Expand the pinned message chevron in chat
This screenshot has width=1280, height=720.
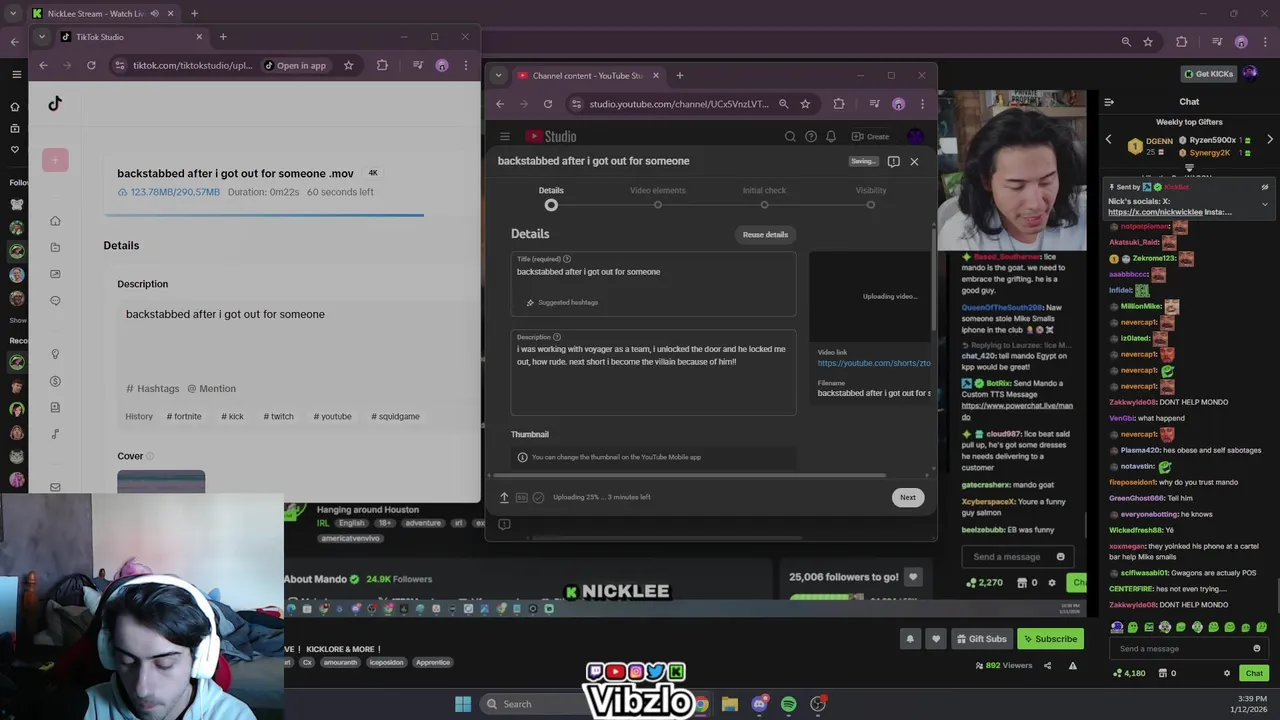1264,204
